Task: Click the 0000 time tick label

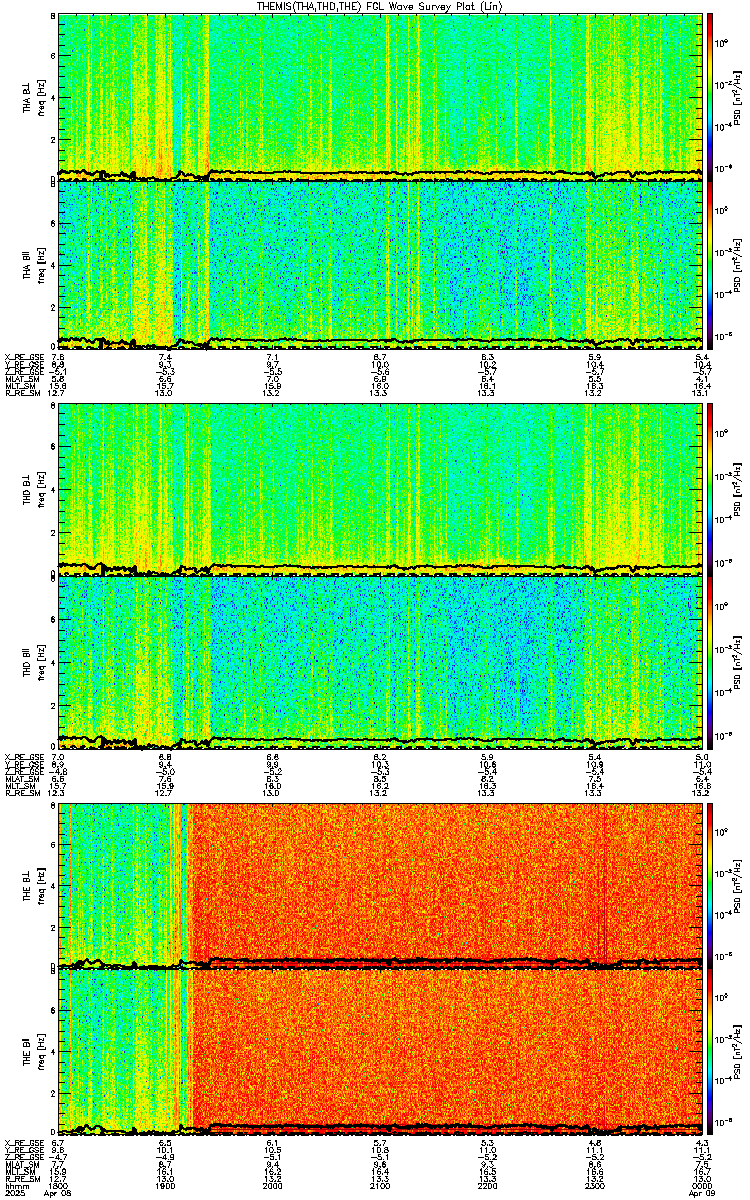Action: point(703,1185)
